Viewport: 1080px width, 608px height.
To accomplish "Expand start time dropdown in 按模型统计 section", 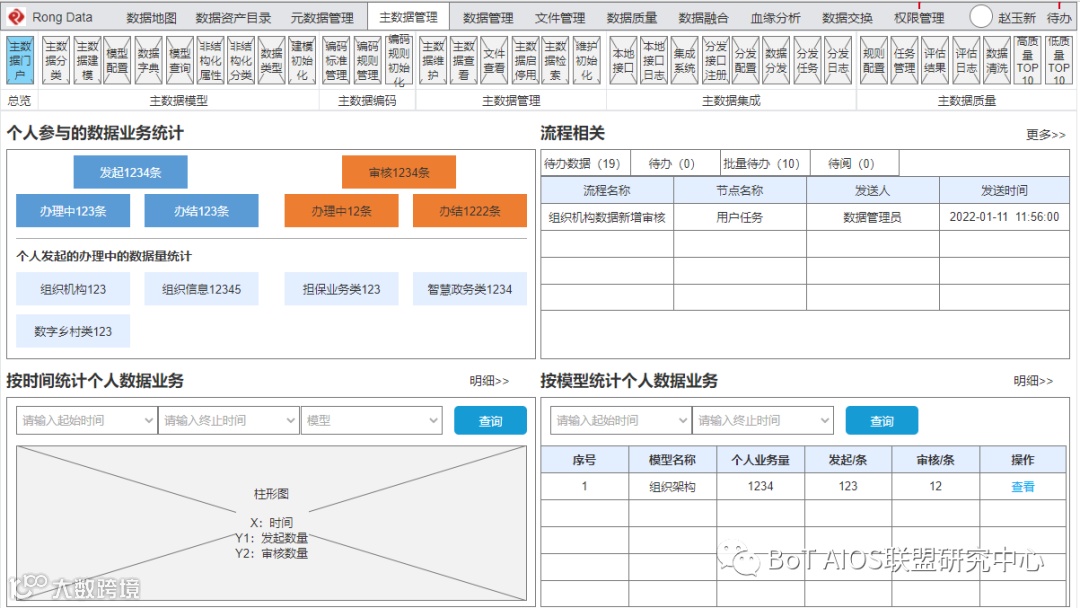I will click(621, 420).
